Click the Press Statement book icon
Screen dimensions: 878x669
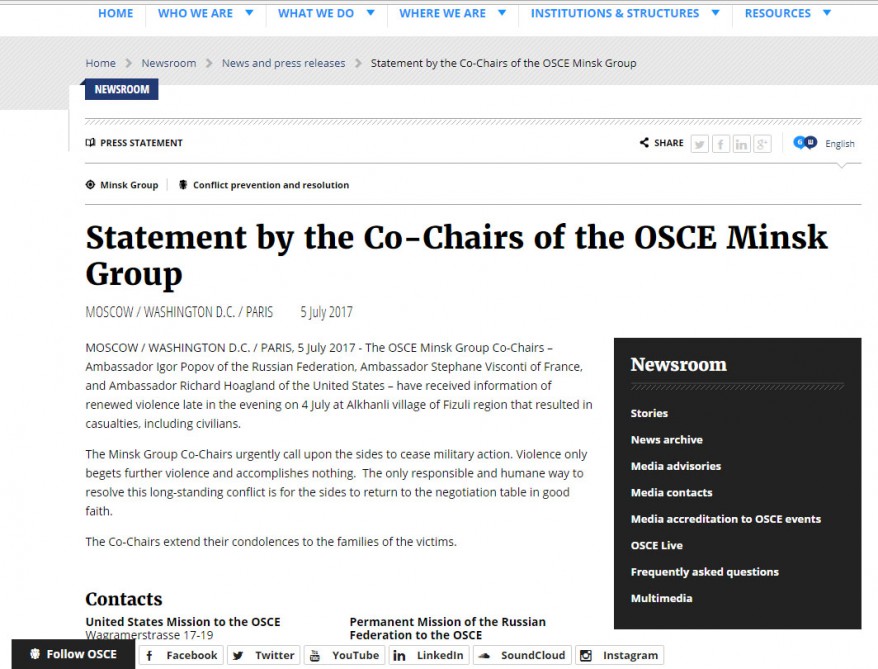90,143
